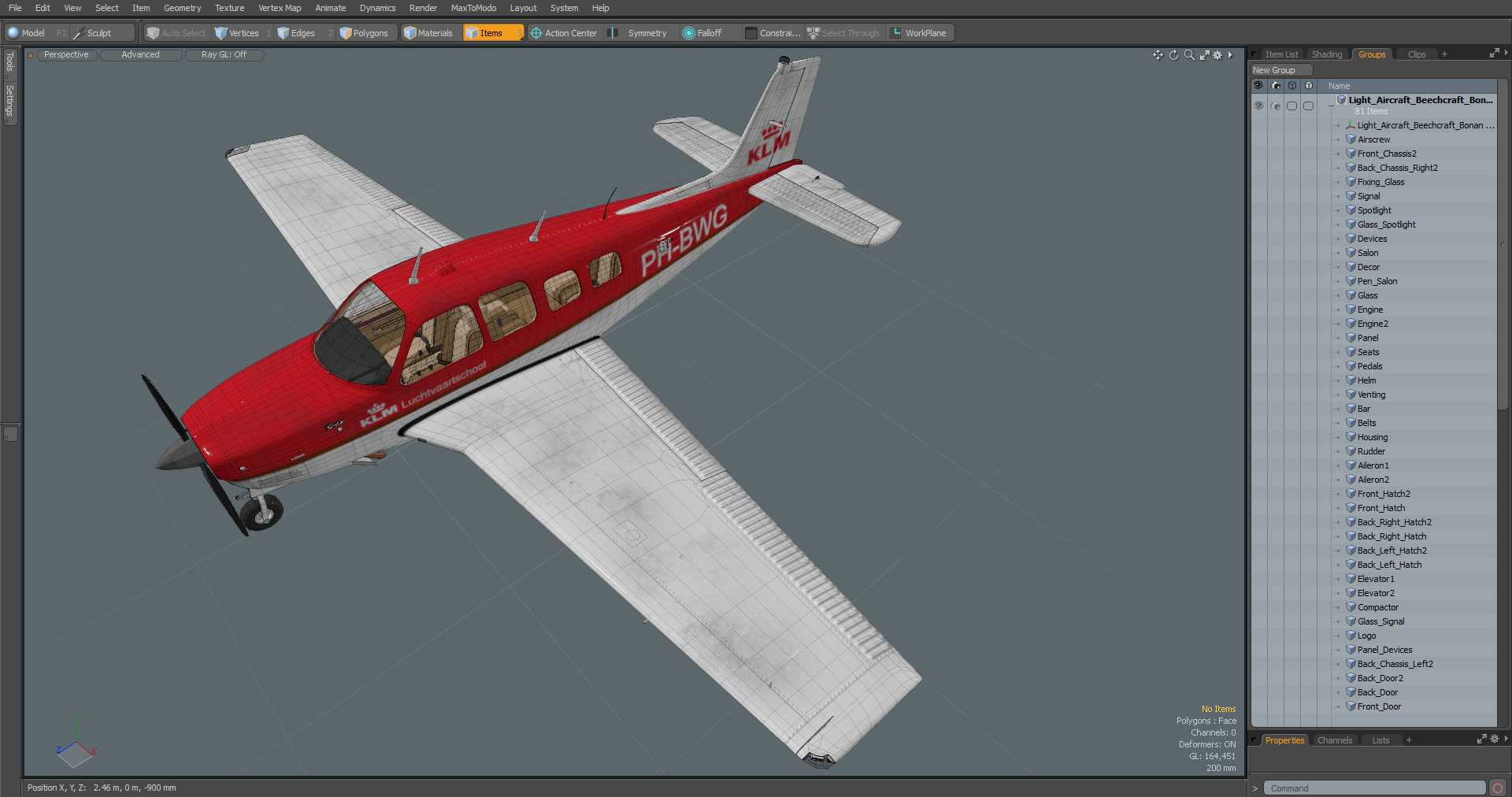Toggle Ray GL: Off button
The image size is (1512, 797).
[224, 55]
